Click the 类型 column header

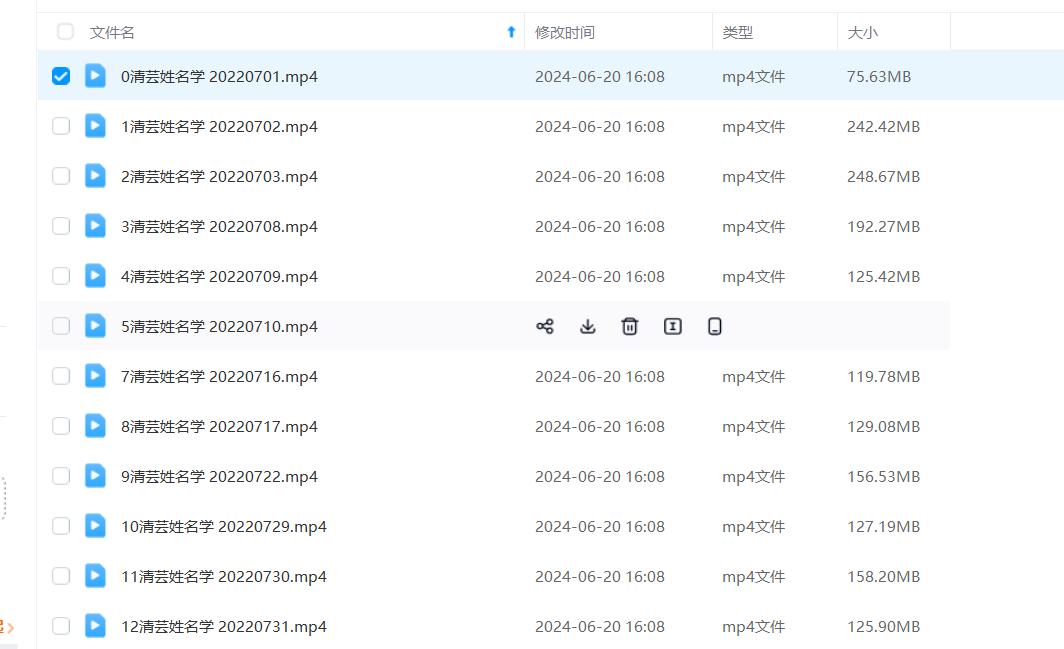738,32
